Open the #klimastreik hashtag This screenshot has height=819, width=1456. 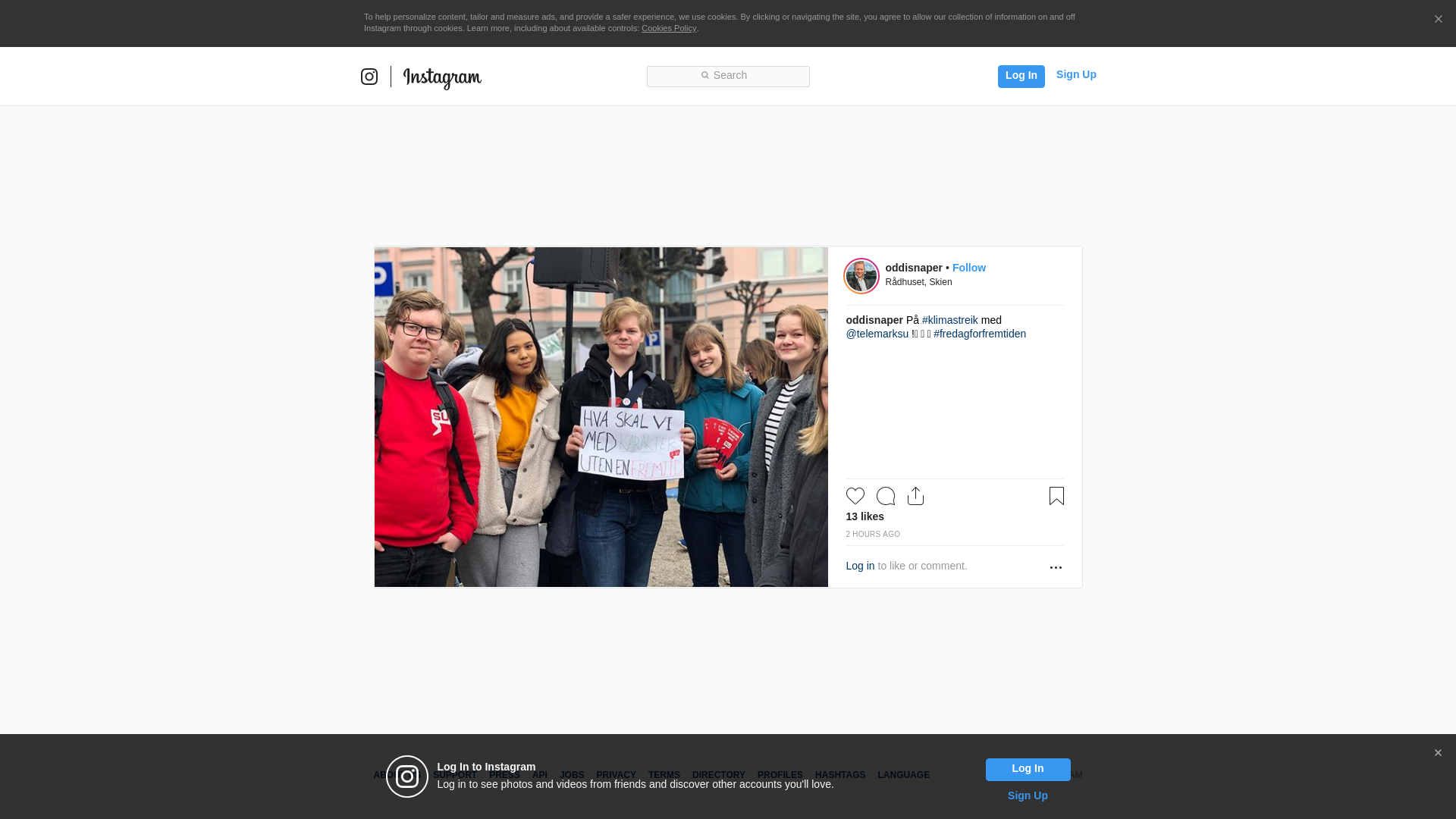tap(950, 320)
